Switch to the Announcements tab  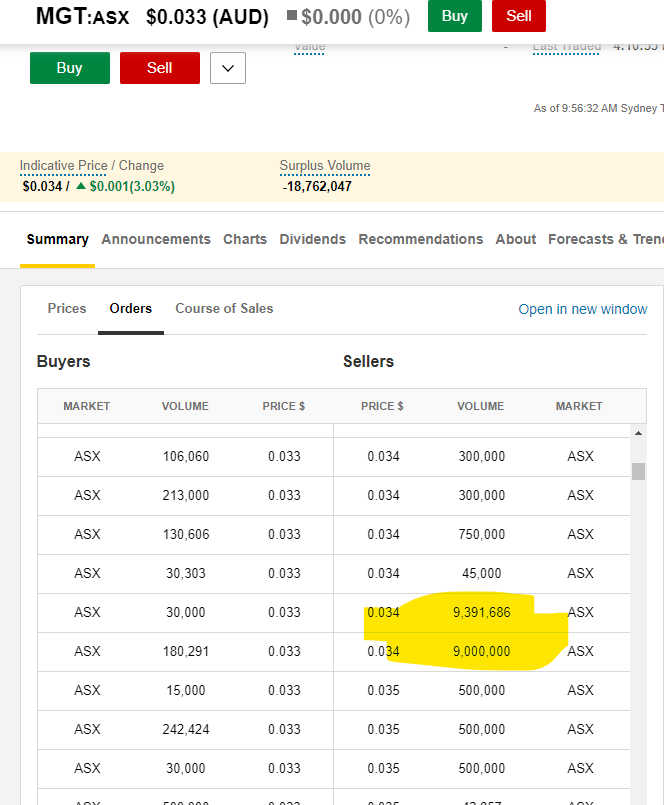[x=156, y=239]
